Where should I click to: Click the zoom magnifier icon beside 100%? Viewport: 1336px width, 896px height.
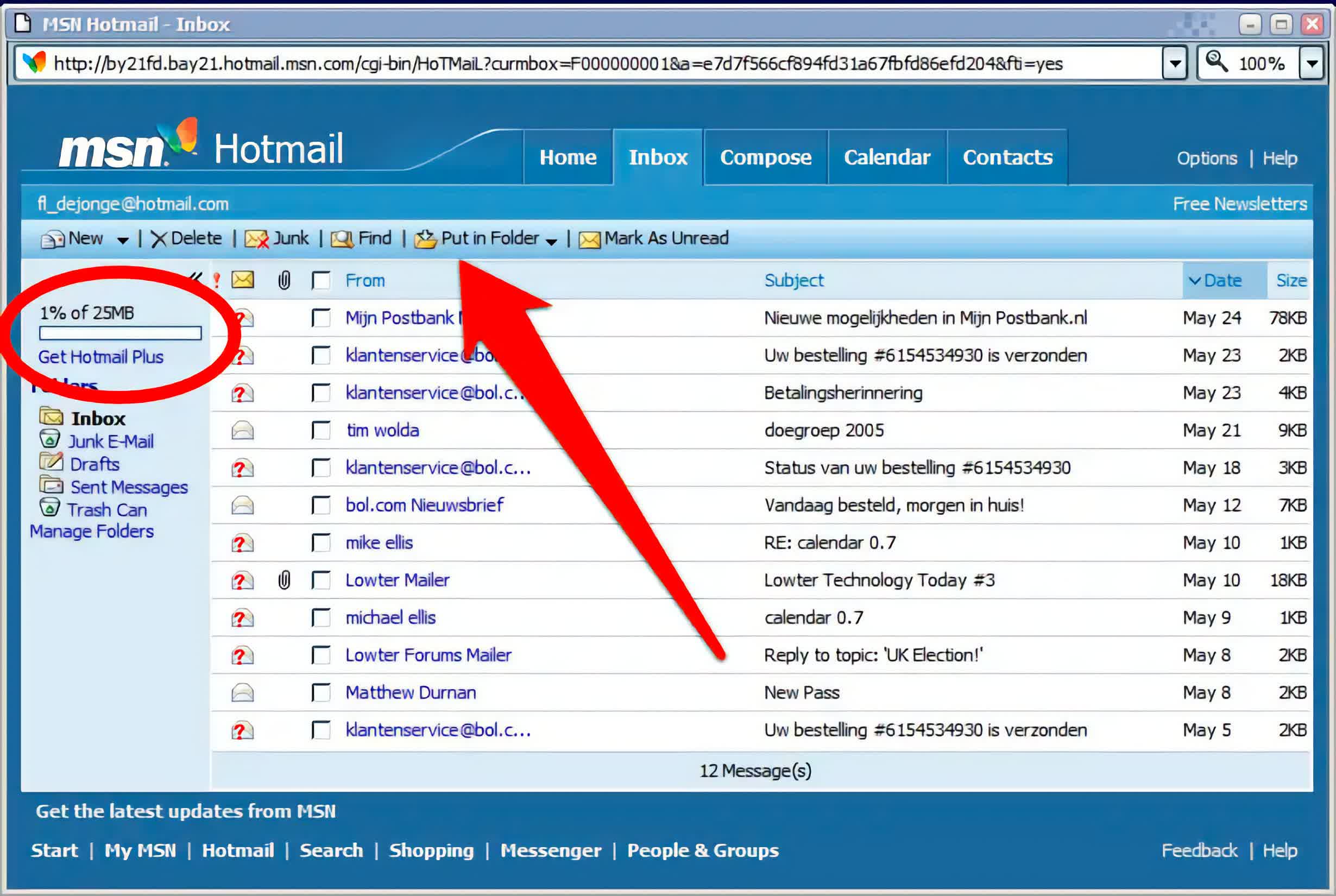[1216, 62]
